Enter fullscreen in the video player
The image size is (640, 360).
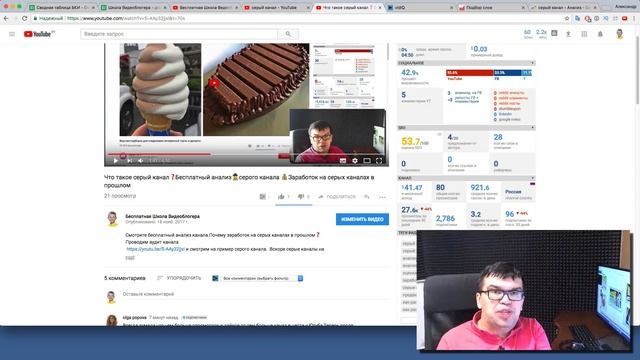pyautogui.click(x=379, y=161)
